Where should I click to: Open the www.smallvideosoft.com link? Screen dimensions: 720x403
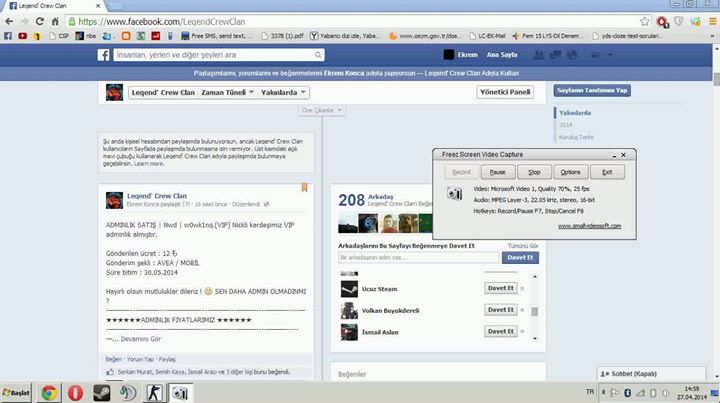590,226
